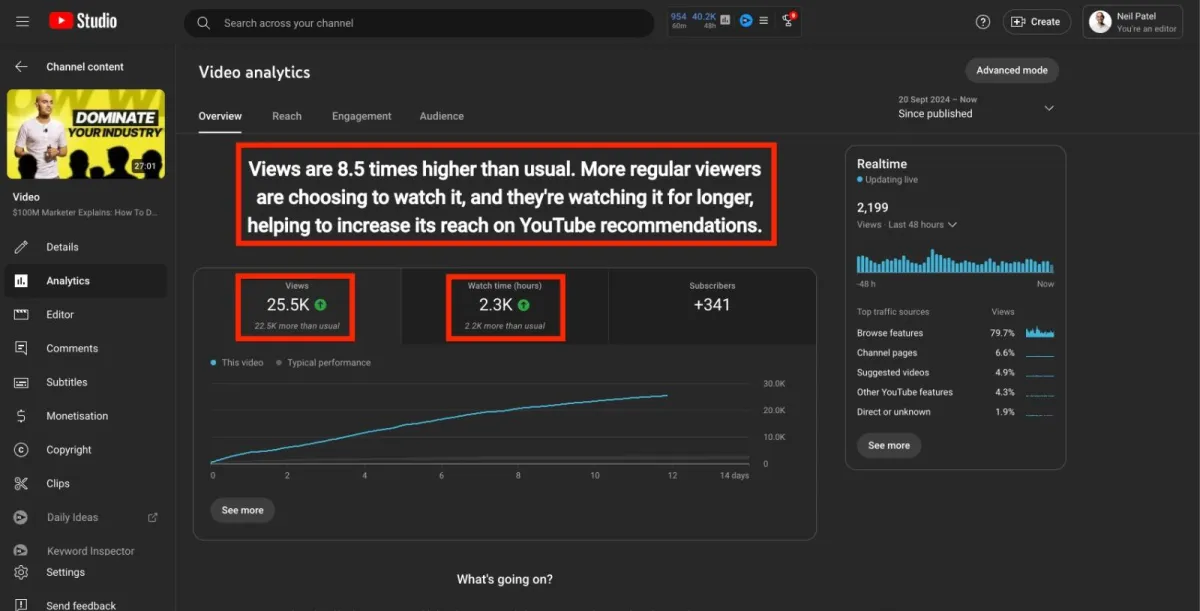The height and width of the screenshot is (611, 1200).
Task: Open Clips with scissors icon
Action: coord(58,483)
